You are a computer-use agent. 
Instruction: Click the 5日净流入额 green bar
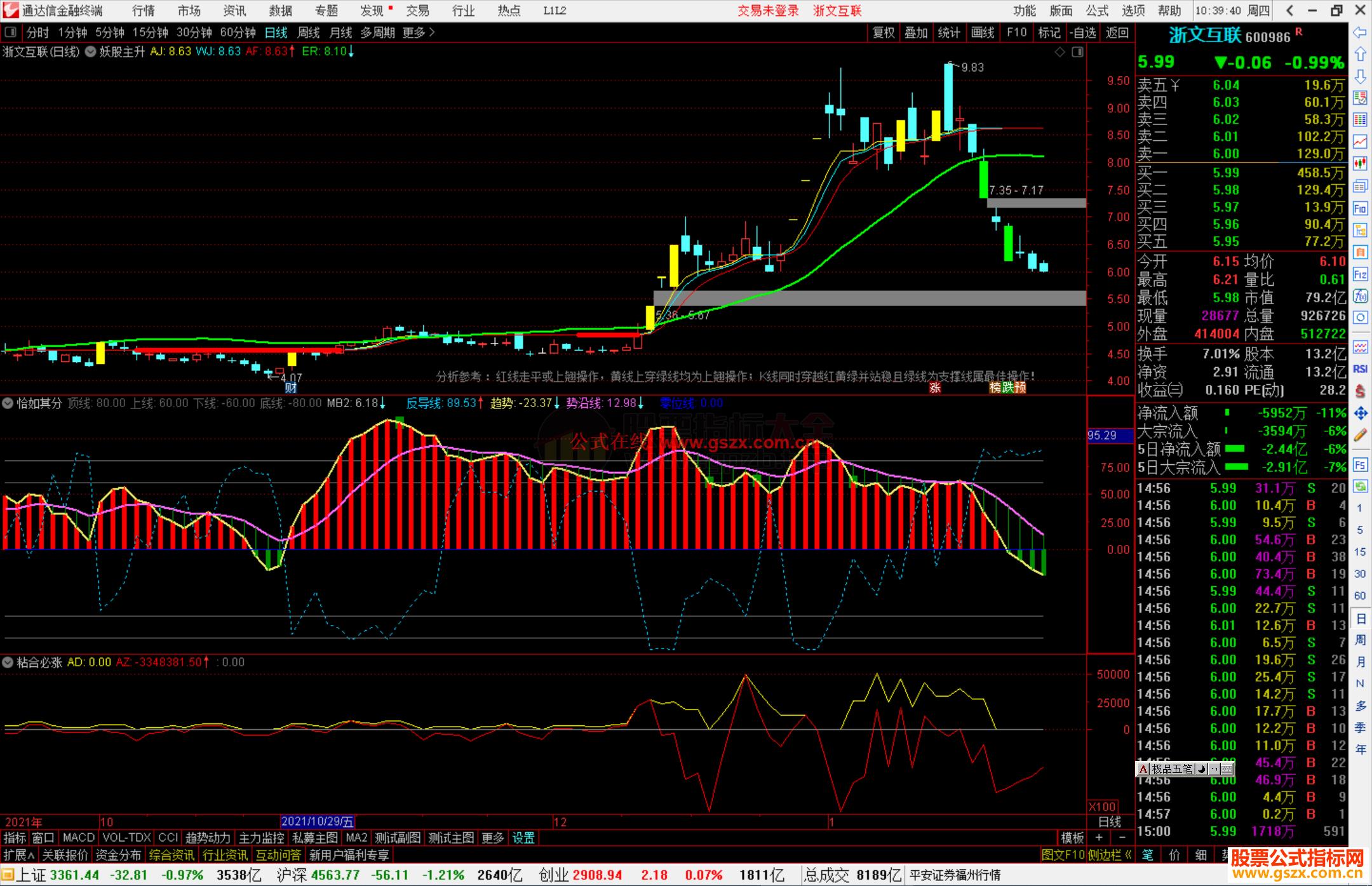click(1235, 448)
